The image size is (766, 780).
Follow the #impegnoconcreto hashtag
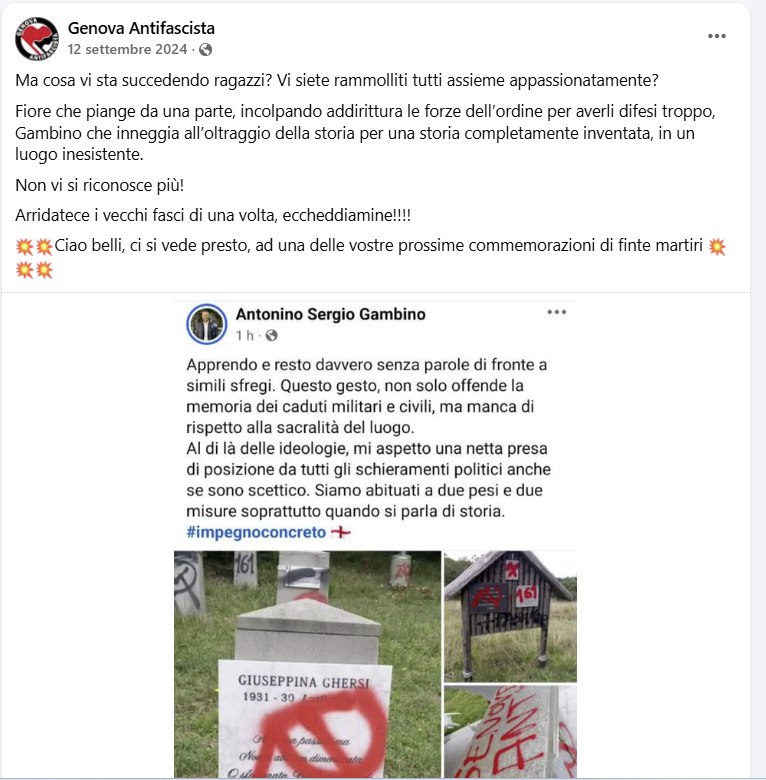coord(256,532)
